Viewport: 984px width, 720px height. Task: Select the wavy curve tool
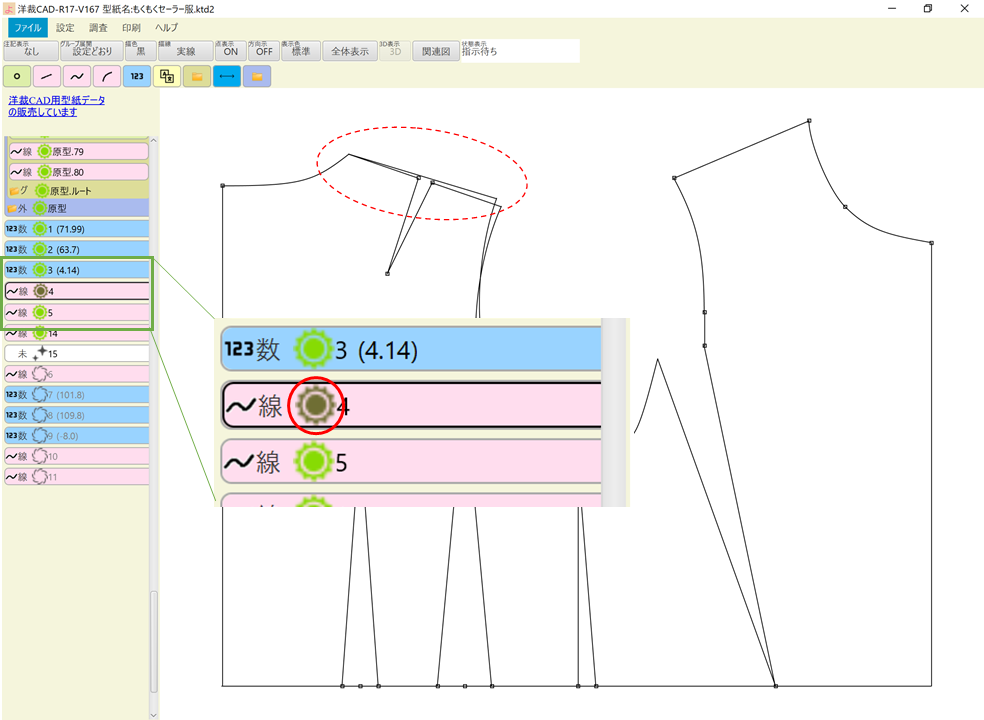tap(76, 76)
